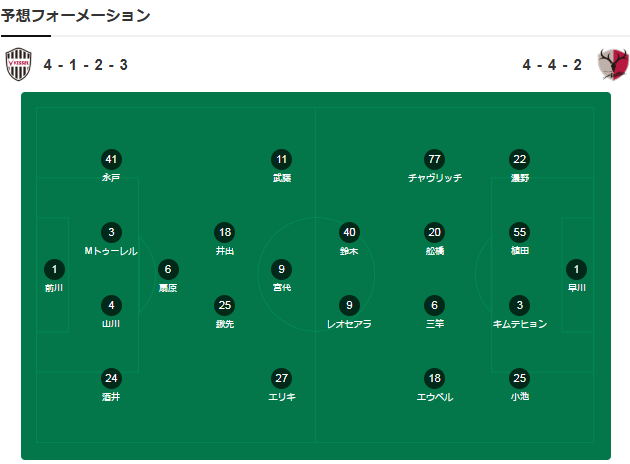Screen dimensions: 630x464
Task: Click the Vissel Kobe team crest
Action: [19, 65]
